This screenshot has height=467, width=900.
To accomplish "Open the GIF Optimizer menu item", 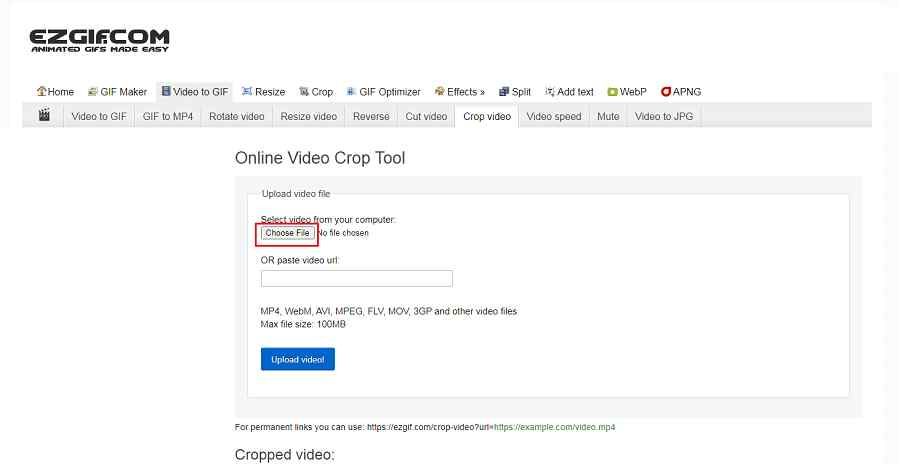I will tap(383, 92).
